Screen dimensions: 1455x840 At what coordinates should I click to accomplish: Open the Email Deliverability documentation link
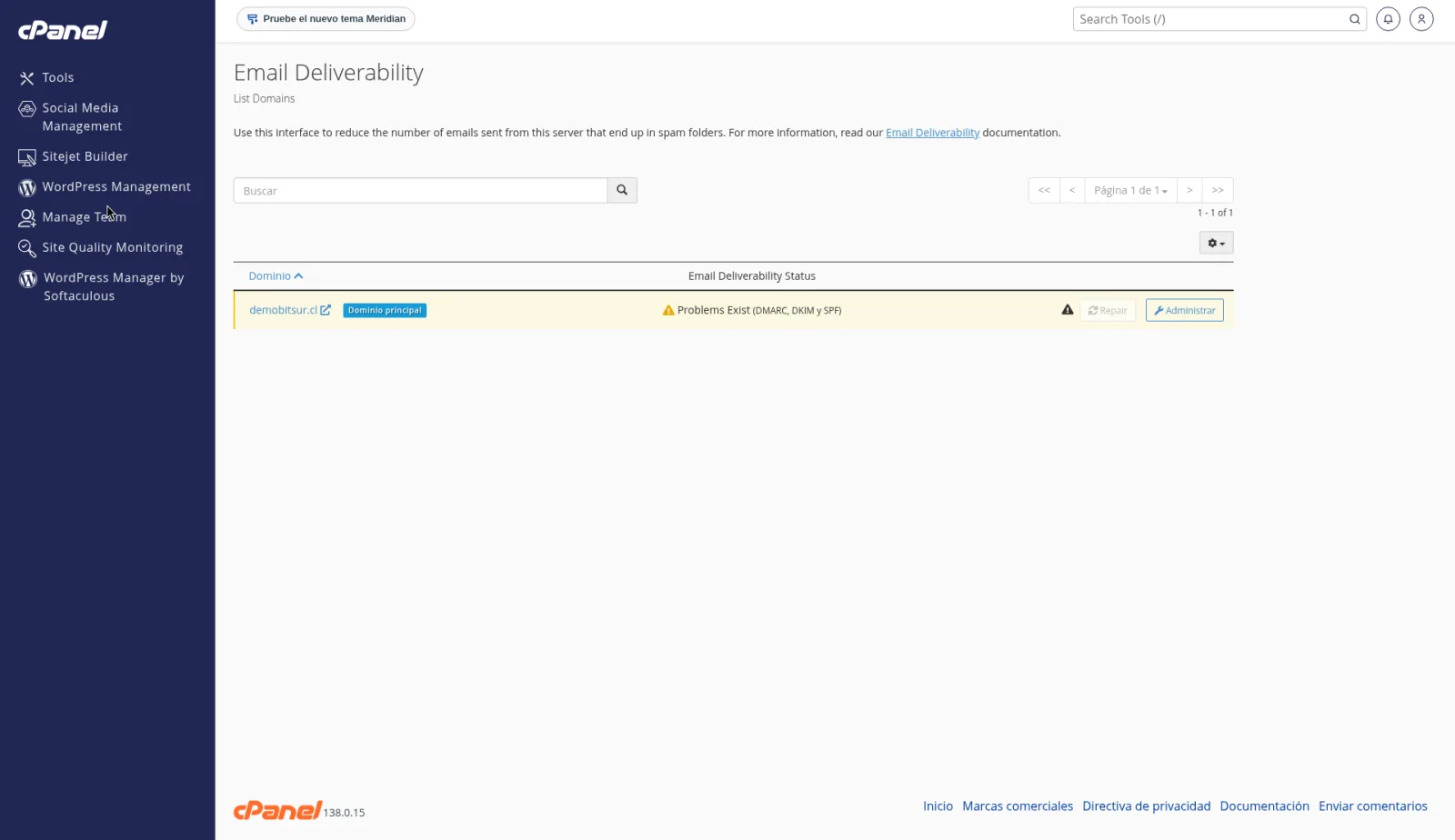click(x=932, y=133)
